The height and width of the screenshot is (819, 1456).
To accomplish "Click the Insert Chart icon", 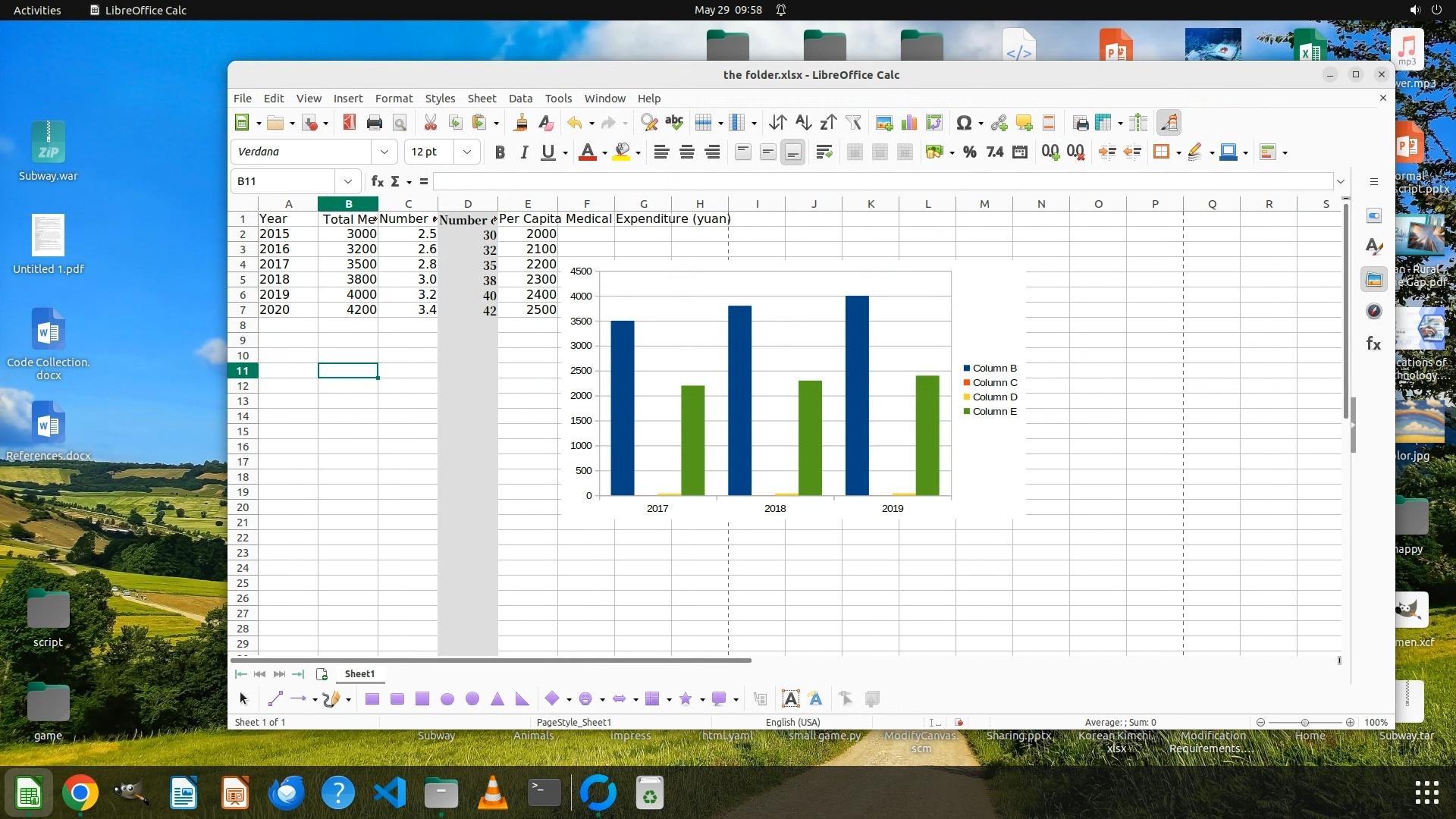I will tap(908, 123).
